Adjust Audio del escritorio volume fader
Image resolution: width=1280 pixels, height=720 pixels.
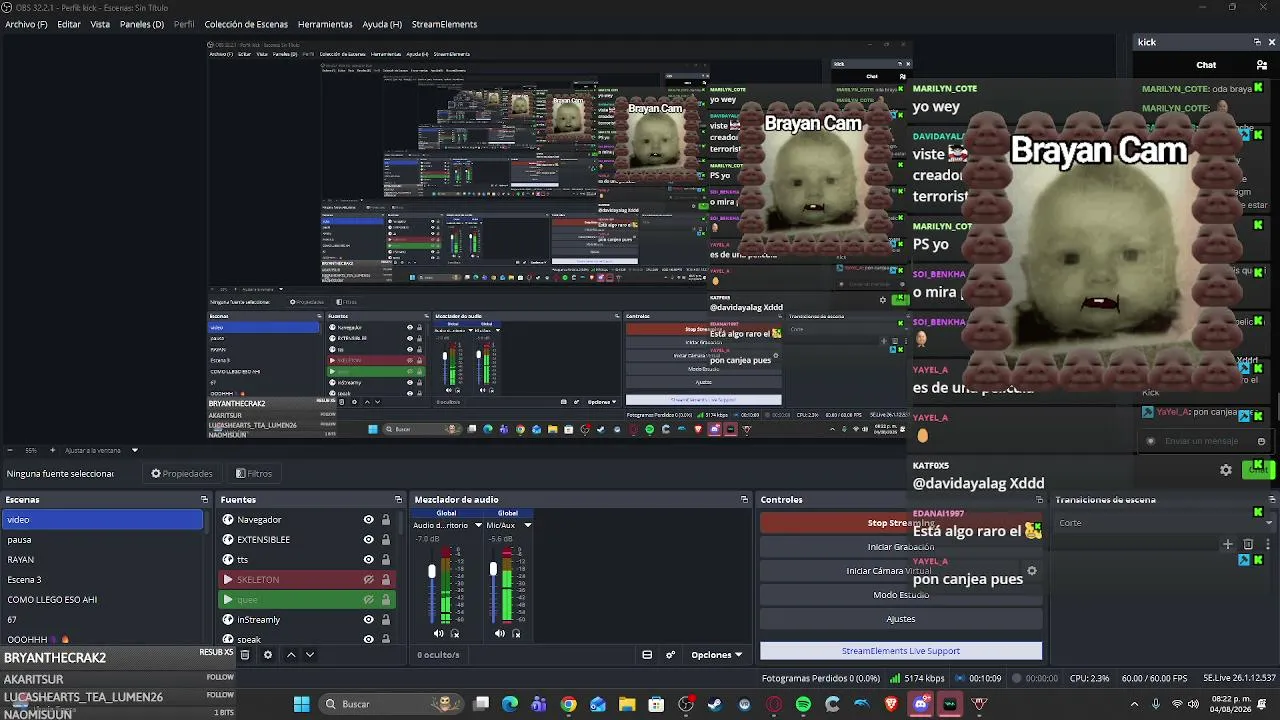click(432, 571)
